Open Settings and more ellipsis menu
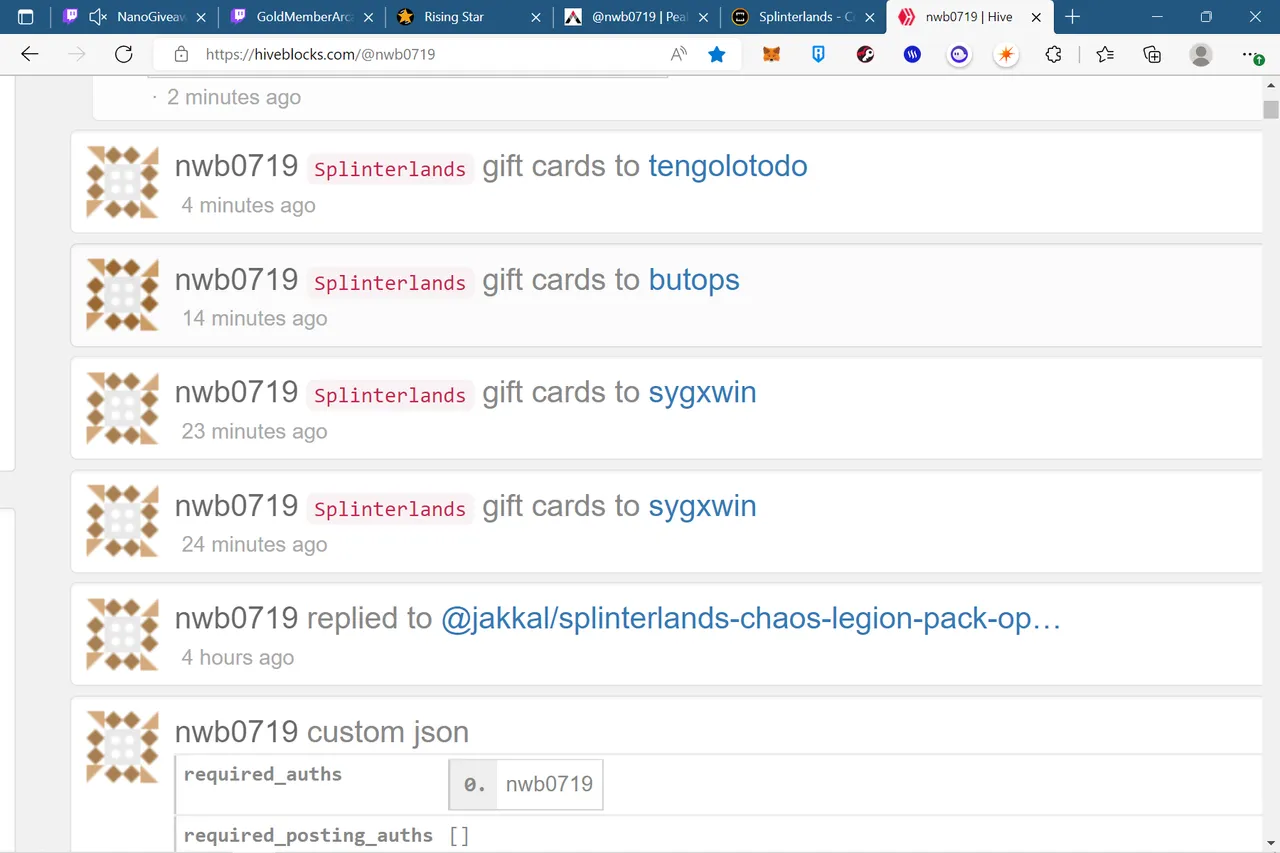The width and height of the screenshot is (1280, 853). tap(1250, 55)
